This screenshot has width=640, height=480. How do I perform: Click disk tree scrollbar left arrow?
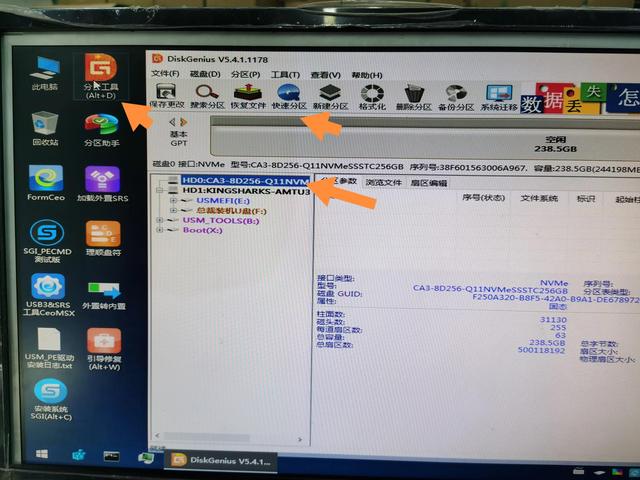[157, 436]
